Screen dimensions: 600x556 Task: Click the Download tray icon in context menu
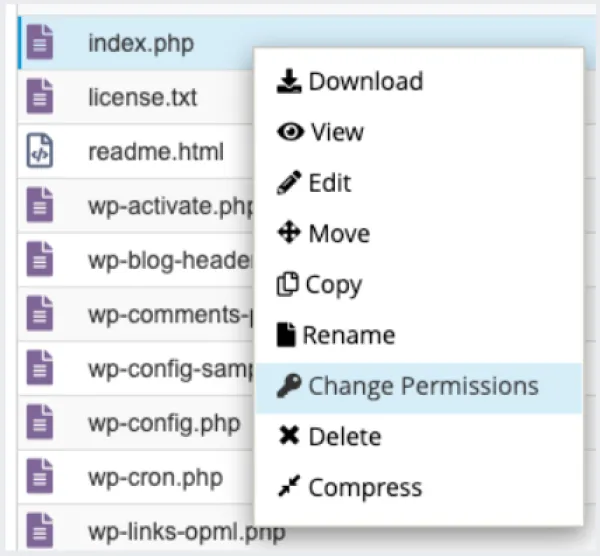coord(289,81)
